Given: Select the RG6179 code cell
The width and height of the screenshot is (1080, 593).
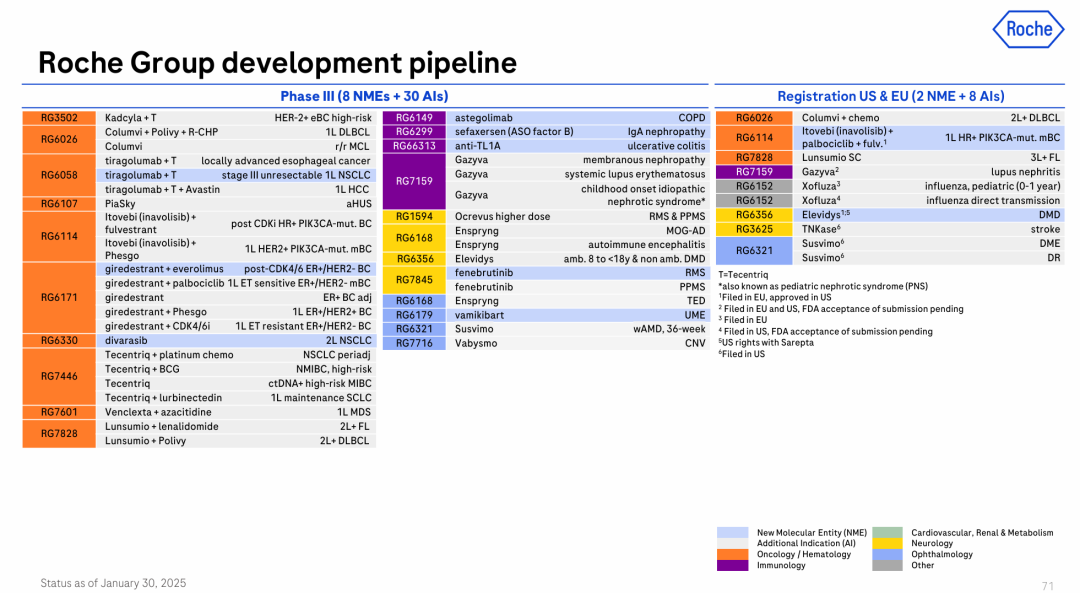Looking at the screenshot, I should point(415,315).
